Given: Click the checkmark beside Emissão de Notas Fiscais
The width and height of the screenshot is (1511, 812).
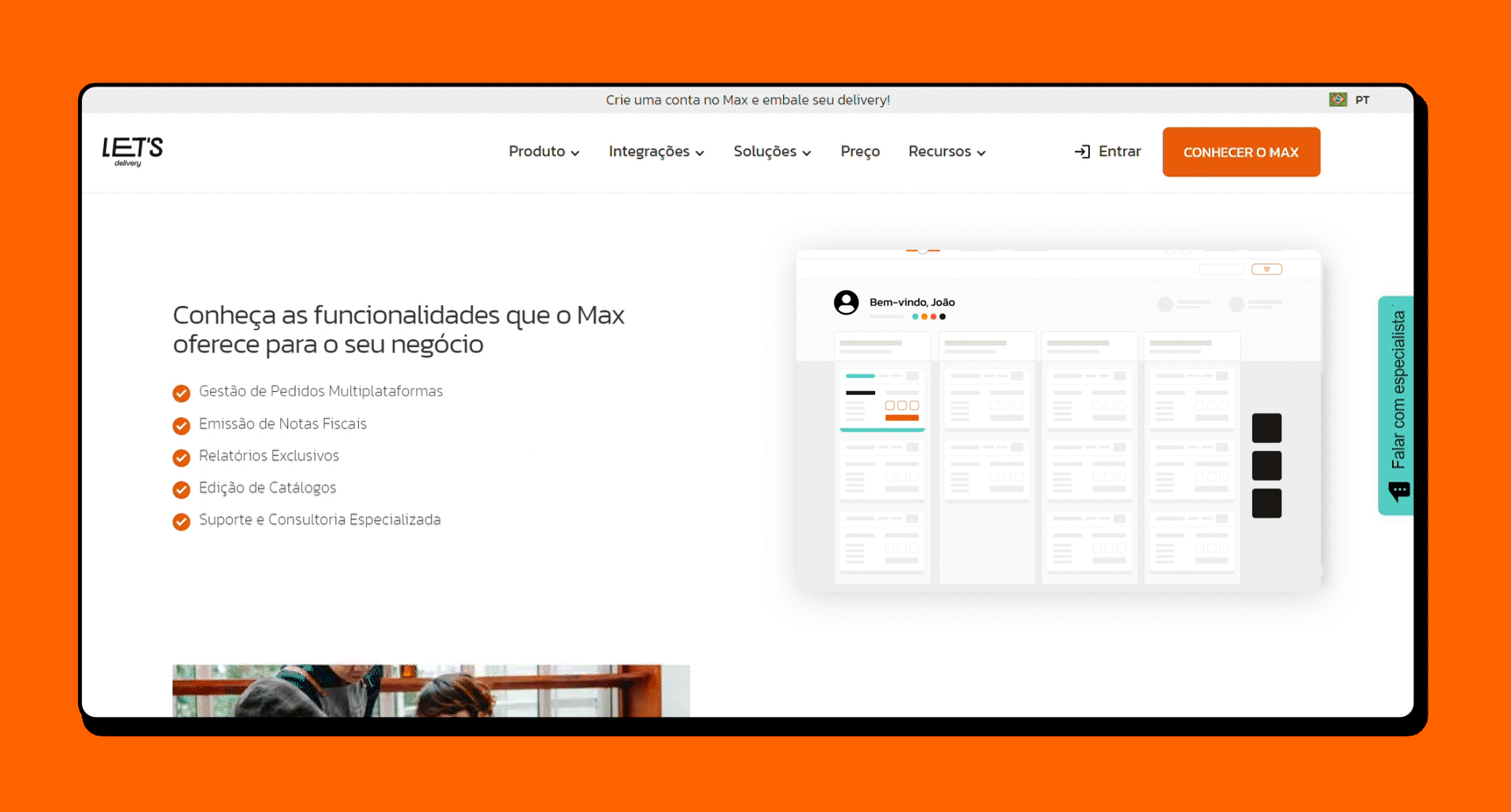Looking at the screenshot, I should pyautogui.click(x=181, y=426).
